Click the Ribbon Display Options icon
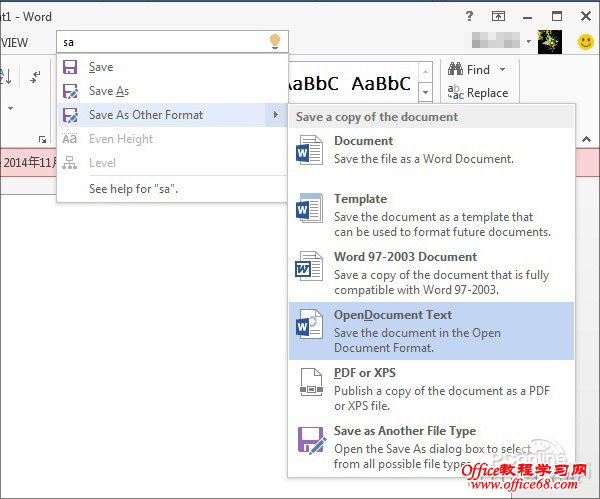 (x=498, y=16)
